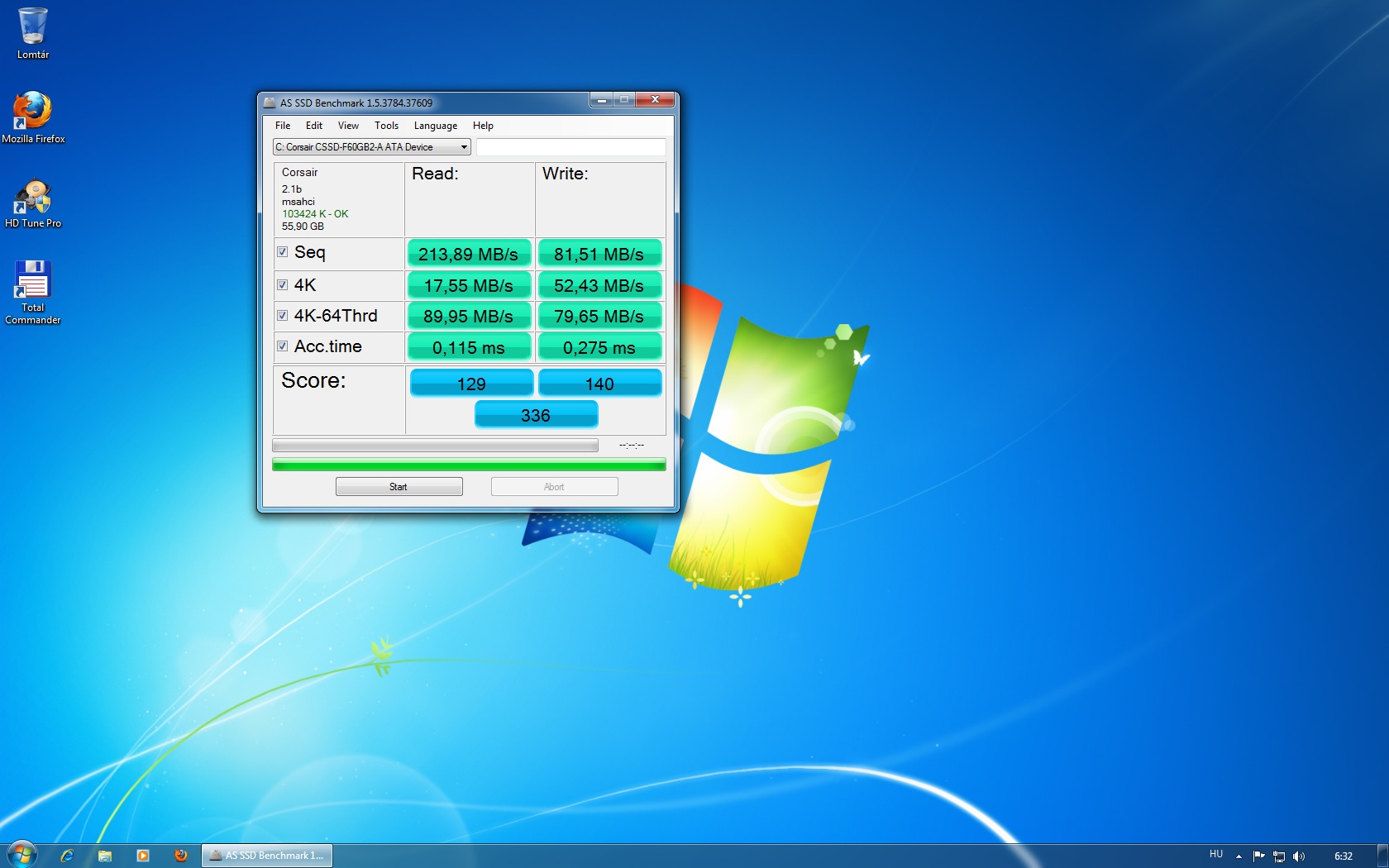Image resolution: width=1389 pixels, height=868 pixels.
Task: Click the Abort button
Action: point(554,487)
